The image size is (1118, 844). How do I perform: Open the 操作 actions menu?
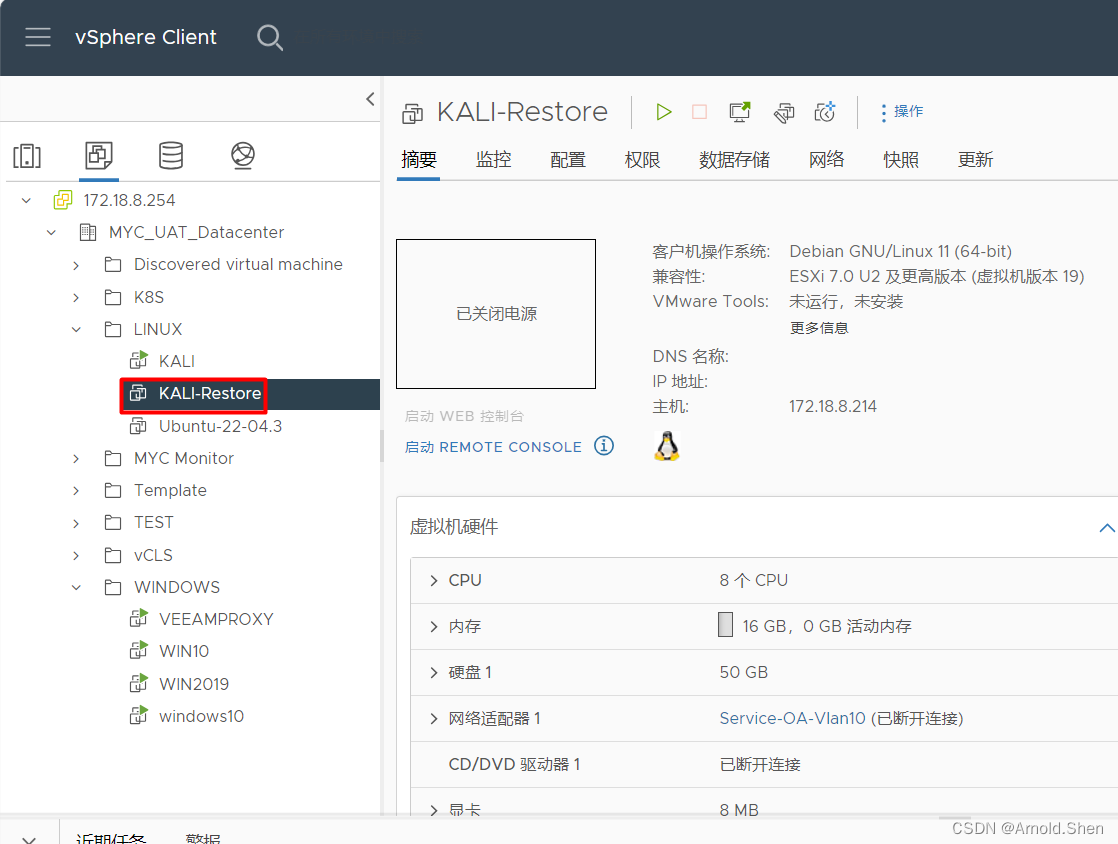click(902, 112)
